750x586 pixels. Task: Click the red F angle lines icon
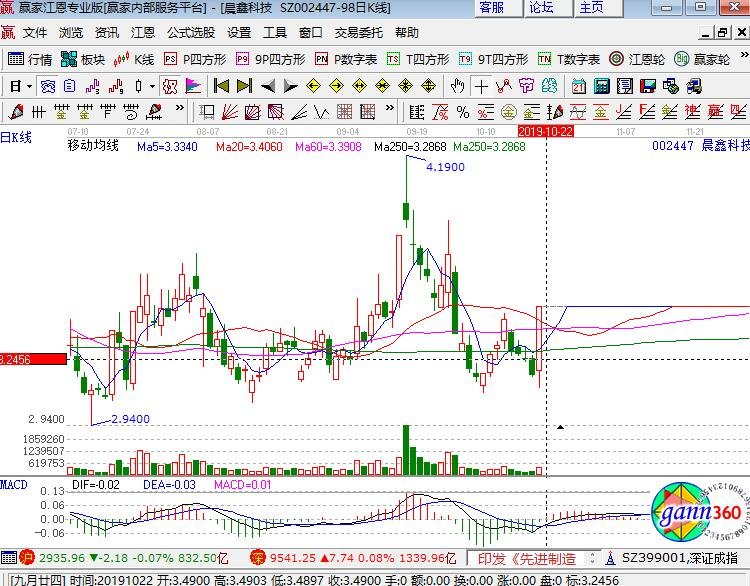(646, 112)
